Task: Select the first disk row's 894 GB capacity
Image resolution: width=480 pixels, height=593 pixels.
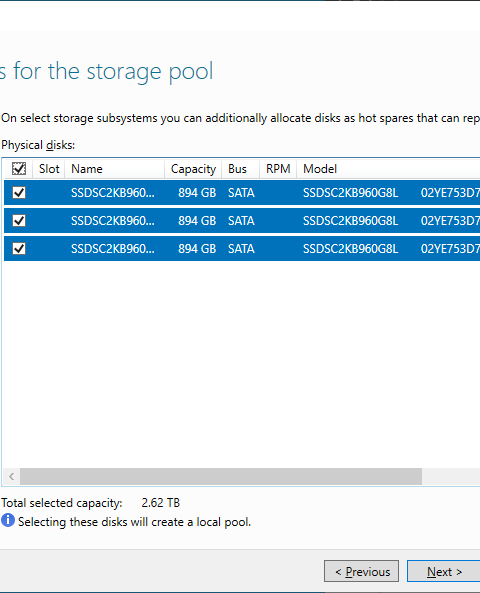Action: (x=197, y=193)
